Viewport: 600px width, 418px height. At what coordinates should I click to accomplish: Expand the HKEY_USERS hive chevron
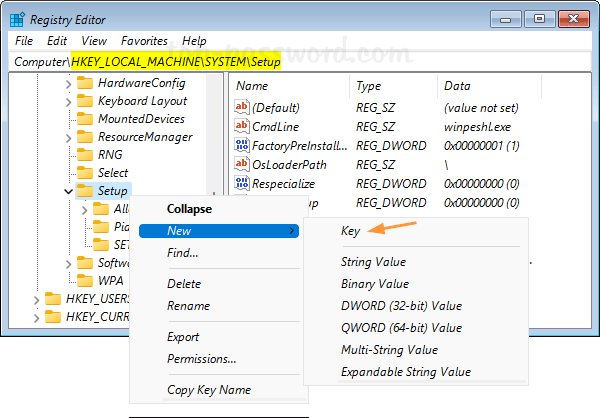(x=36, y=299)
